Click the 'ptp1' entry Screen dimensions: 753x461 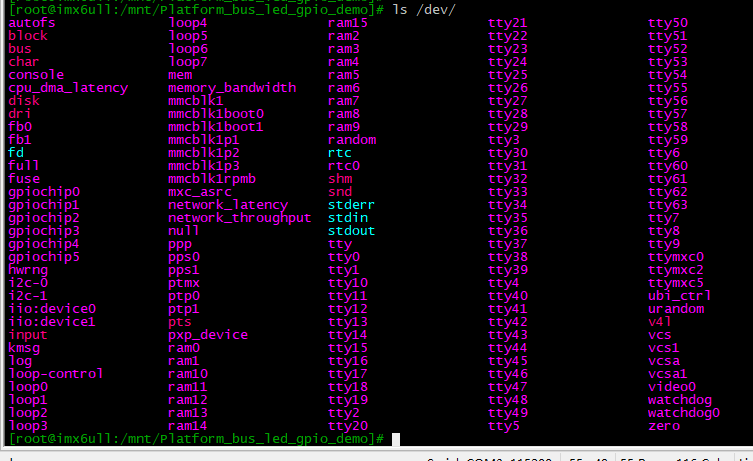pos(184,309)
